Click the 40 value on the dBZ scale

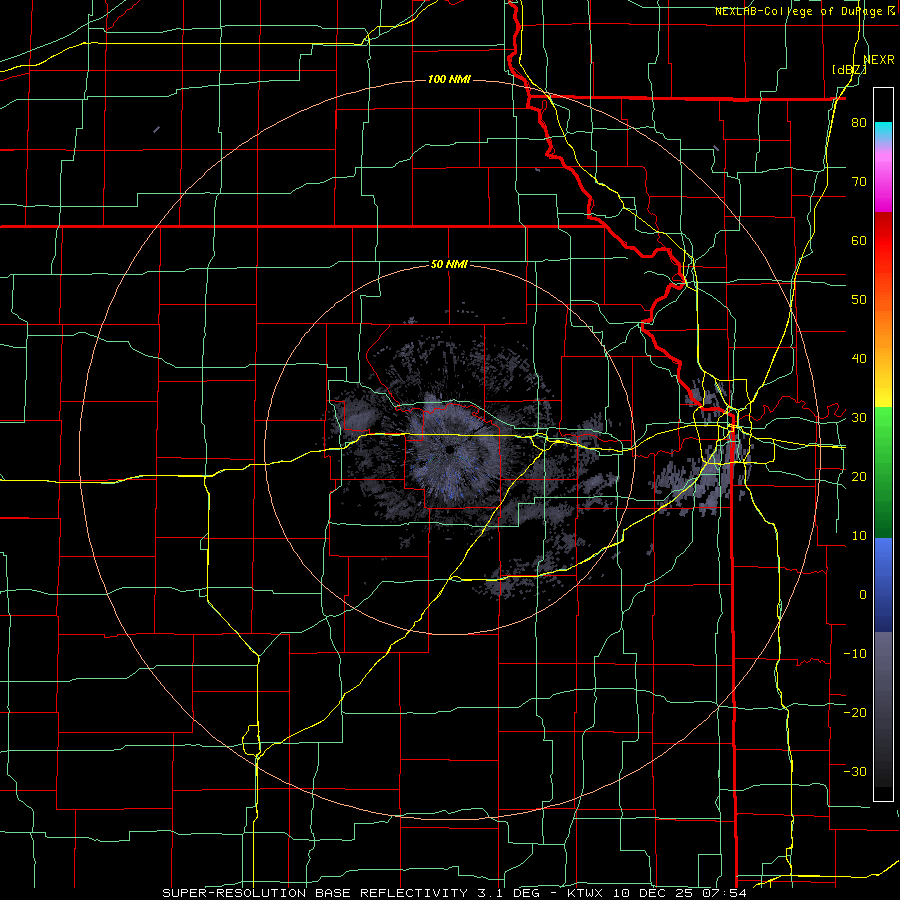[x=859, y=359]
